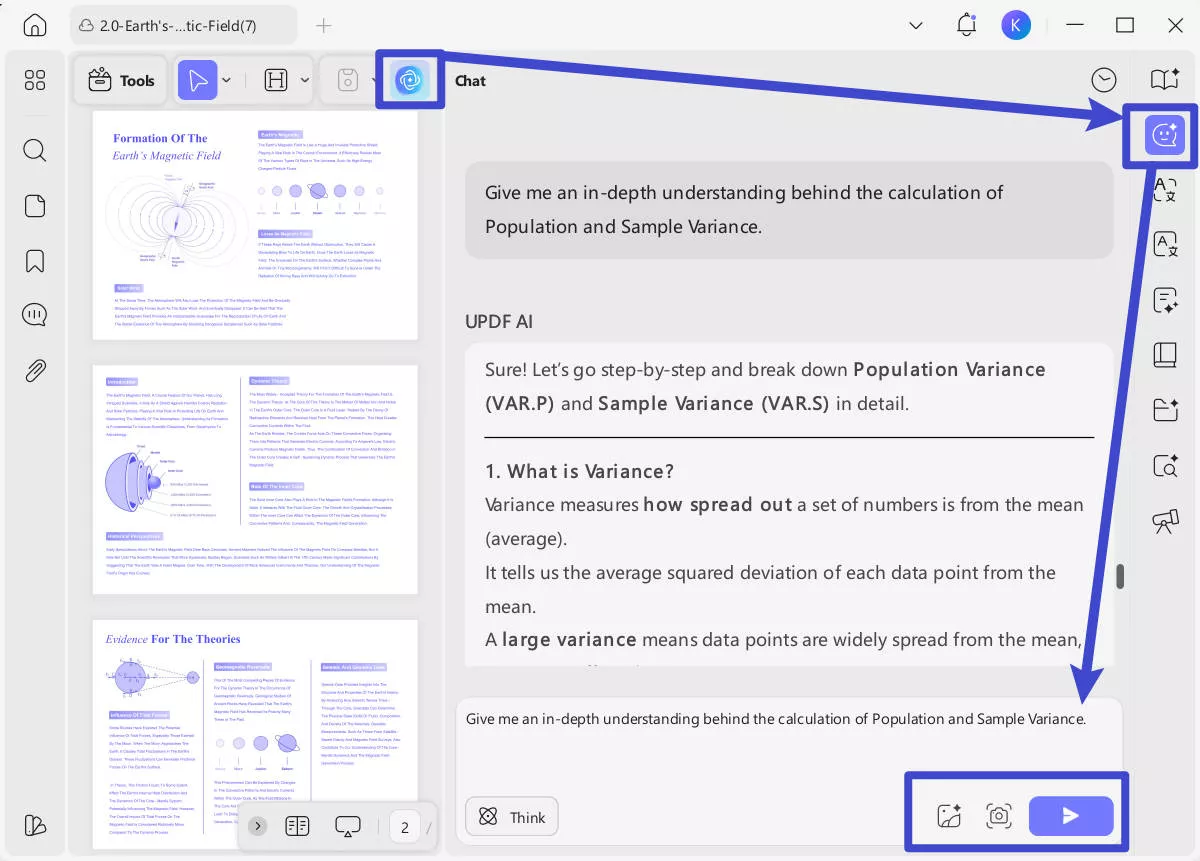
Task: Select the AI chat icon in right sidebar
Action: [1164, 135]
